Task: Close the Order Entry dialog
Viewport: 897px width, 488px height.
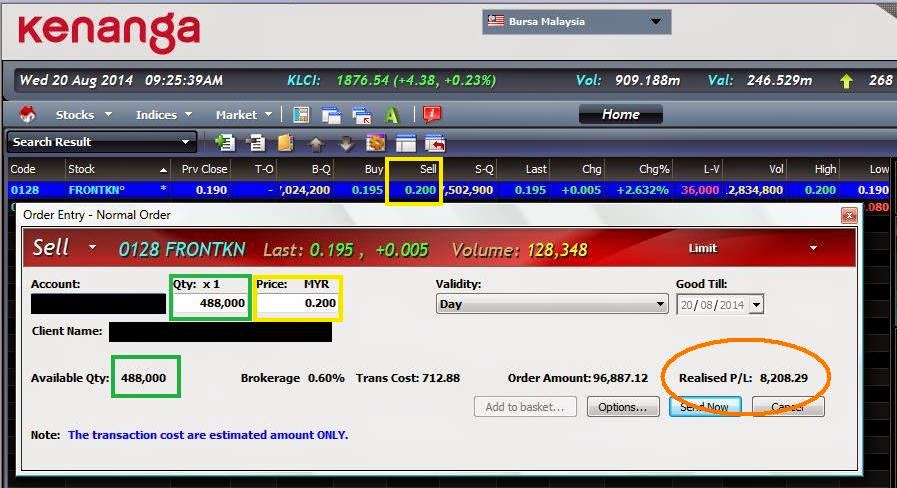Action: pyautogui.click(x=848, y=215)
